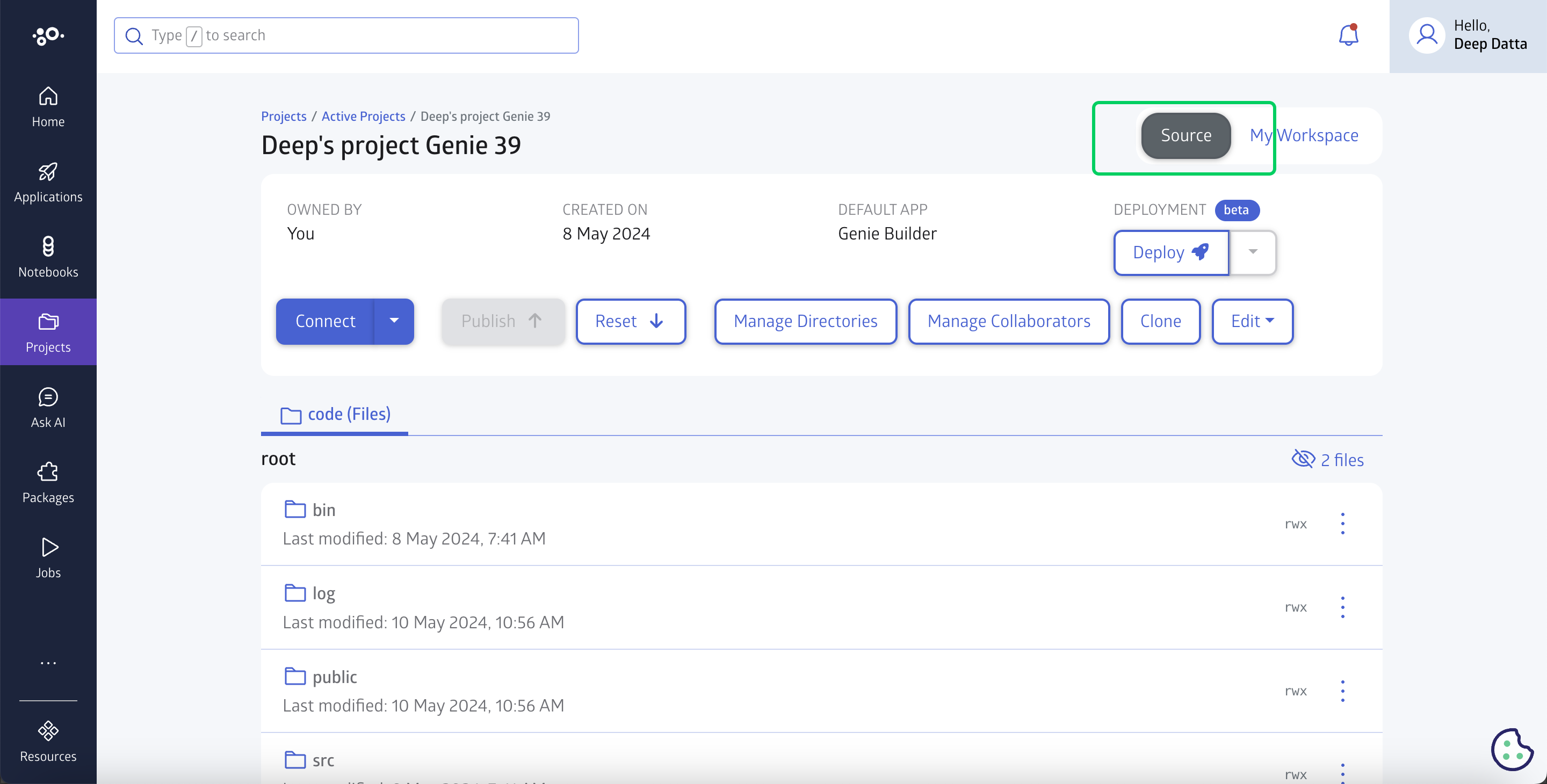1547x784 pixels.
Task: Open the Hello, Deep Datta profile menu
Action: 1468,35
